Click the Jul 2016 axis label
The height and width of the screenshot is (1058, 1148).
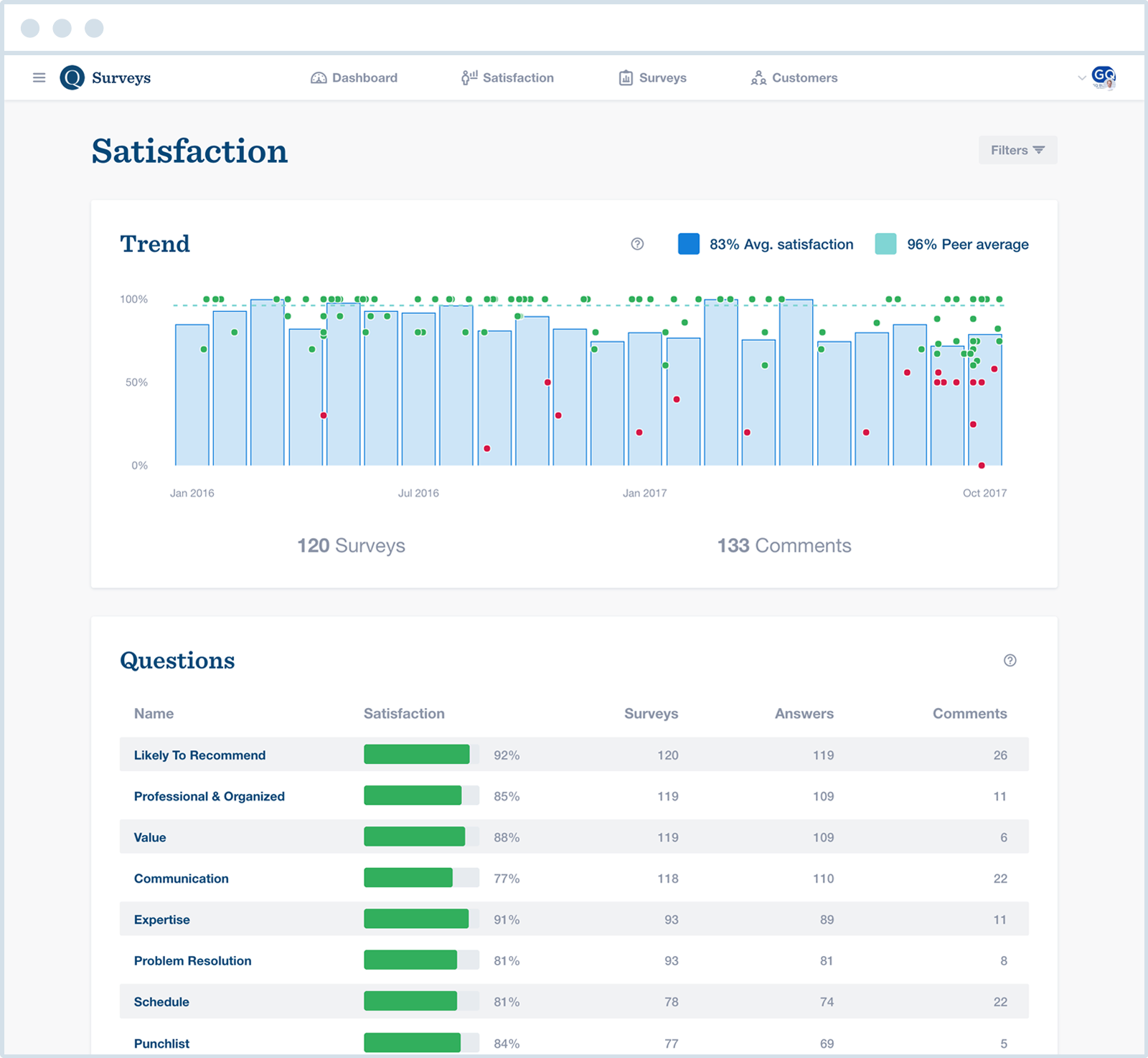click(418, 493)
